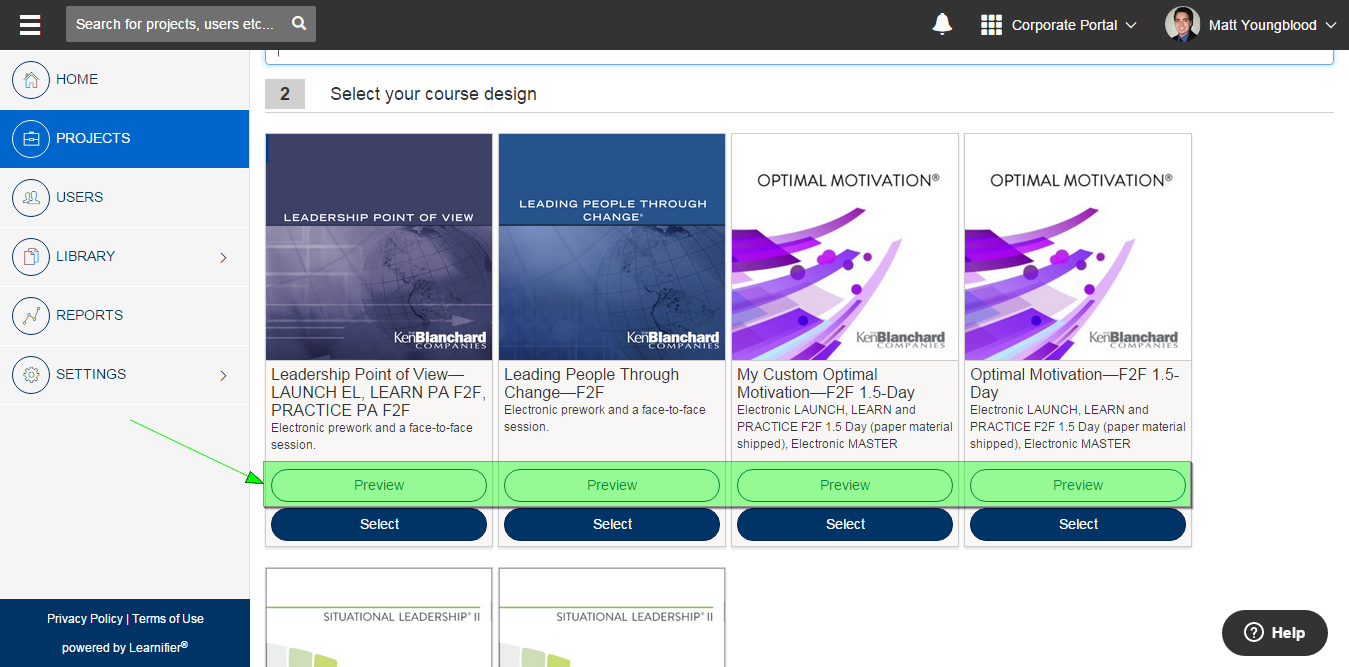Expand the Settings submenu chevron
This screenshot has width=1349, height=667.
pyautogui.click(x=223, y=375)
